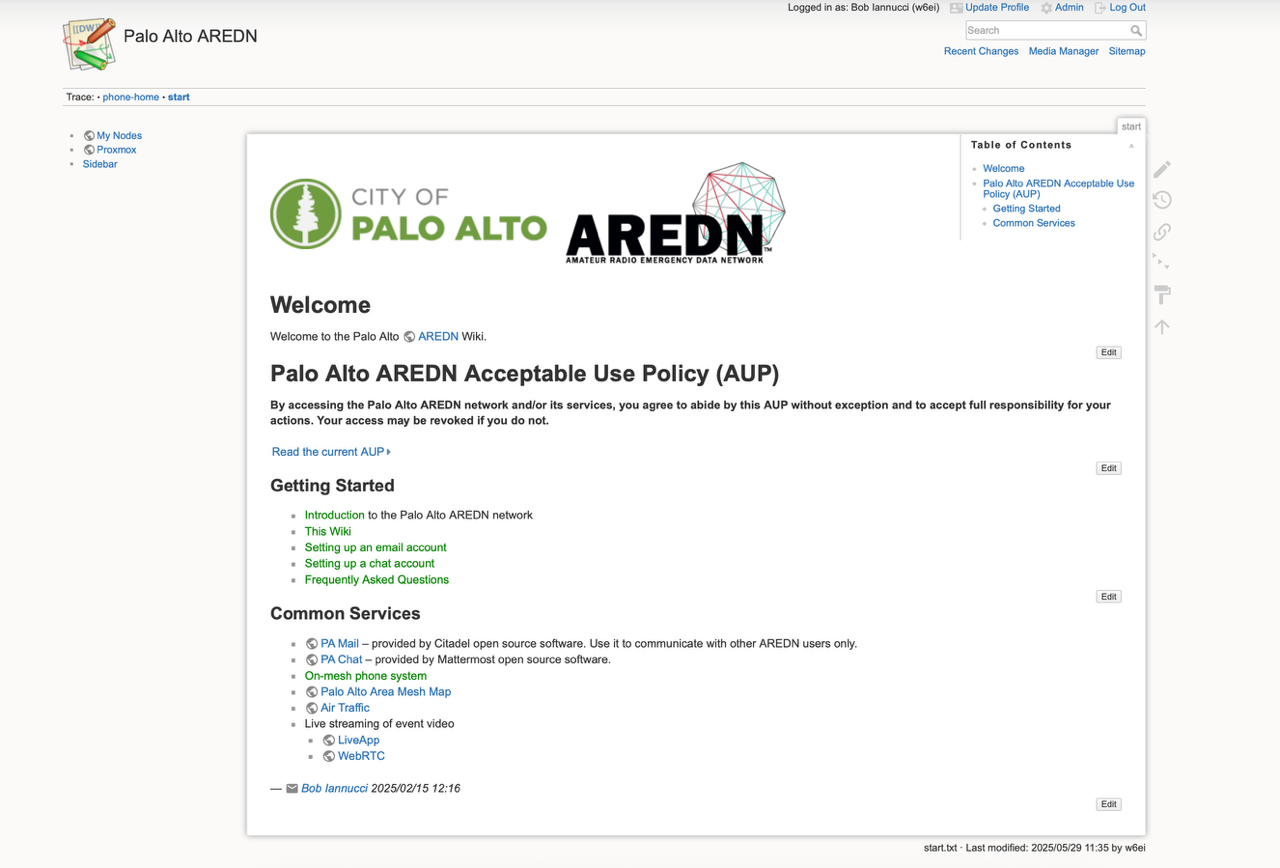Click Edit button for Welcome section
1280x868 pixels.
[x=1108, y=353]
